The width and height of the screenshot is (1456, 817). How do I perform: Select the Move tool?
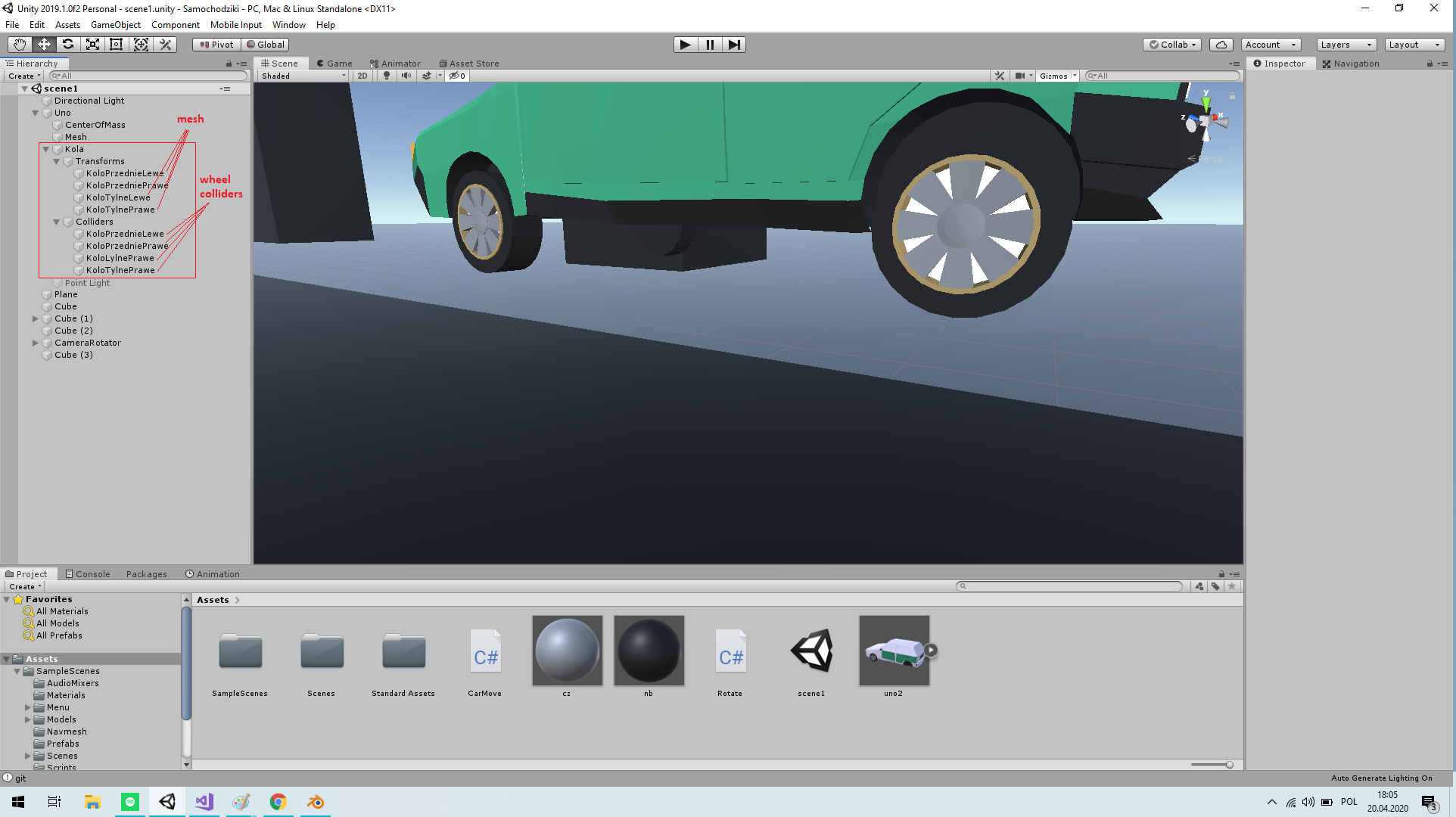[x=44, y=45]
